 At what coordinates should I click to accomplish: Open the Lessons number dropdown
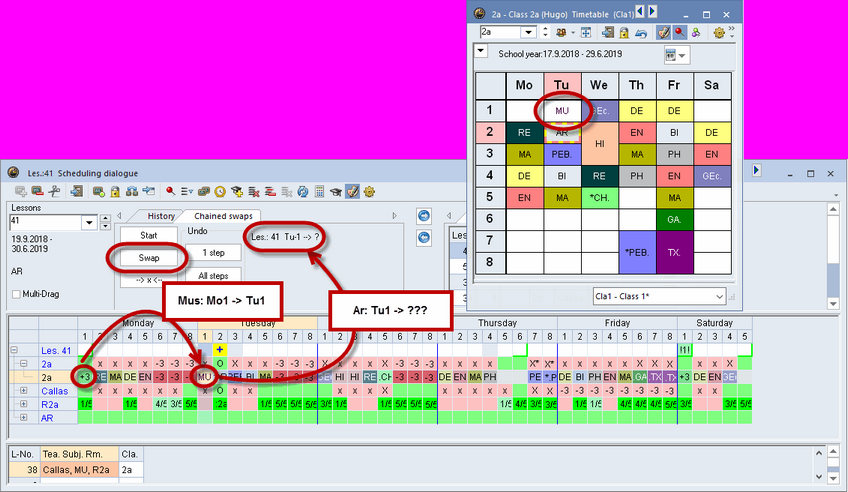(90, 222)
